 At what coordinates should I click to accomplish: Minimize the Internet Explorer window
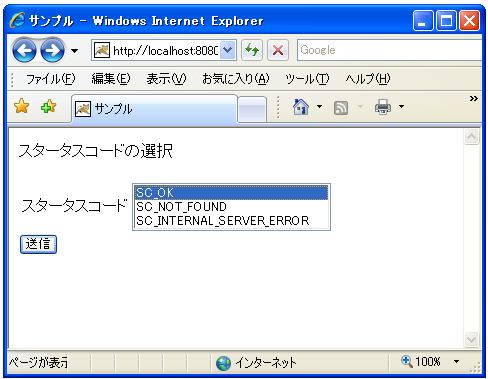click(423, 21)
